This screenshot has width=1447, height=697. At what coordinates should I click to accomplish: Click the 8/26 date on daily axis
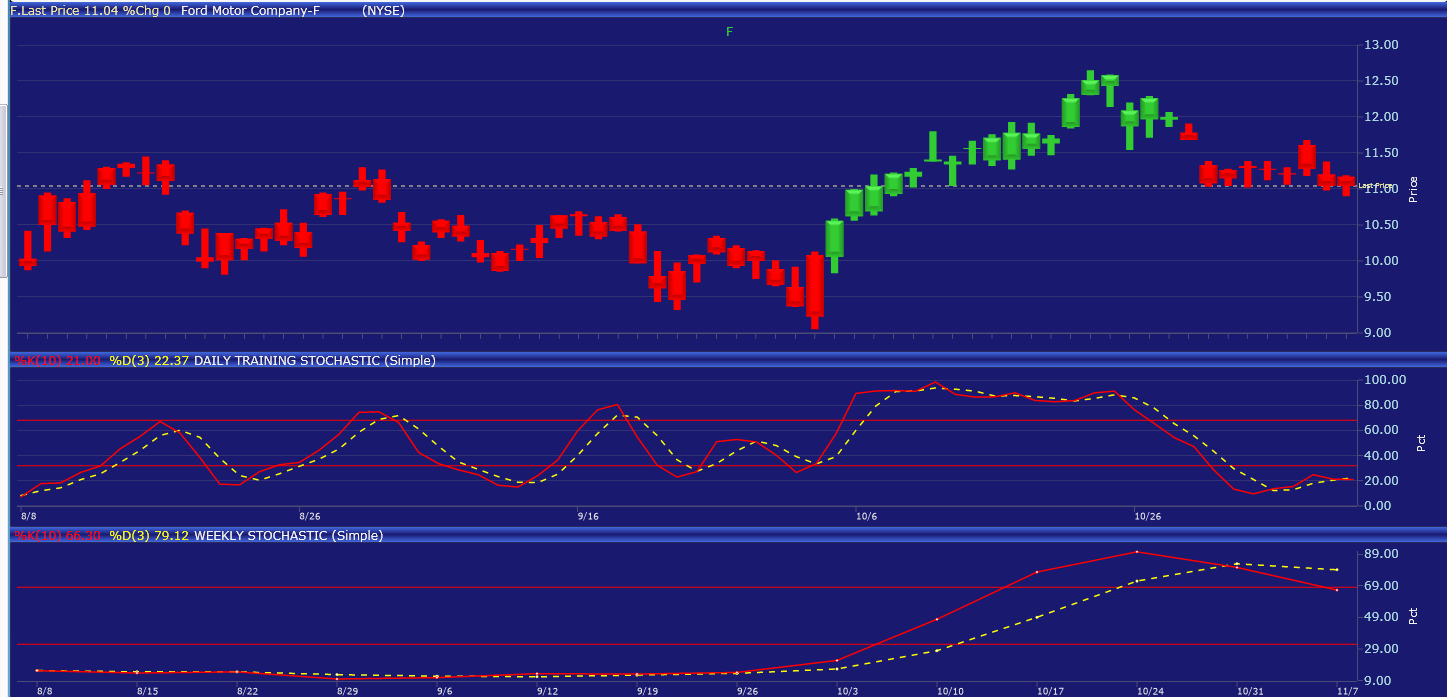pos(309,517)
